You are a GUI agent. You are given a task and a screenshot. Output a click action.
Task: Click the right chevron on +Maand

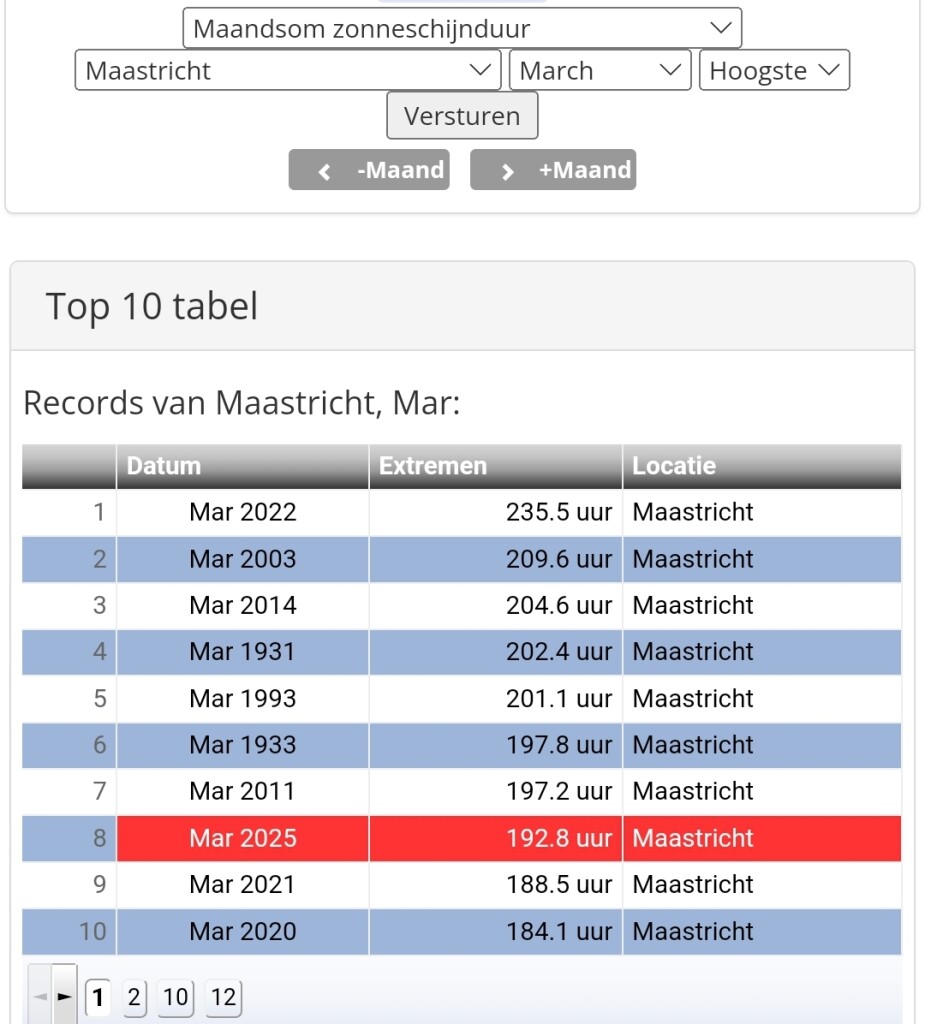tap(508, 171)
